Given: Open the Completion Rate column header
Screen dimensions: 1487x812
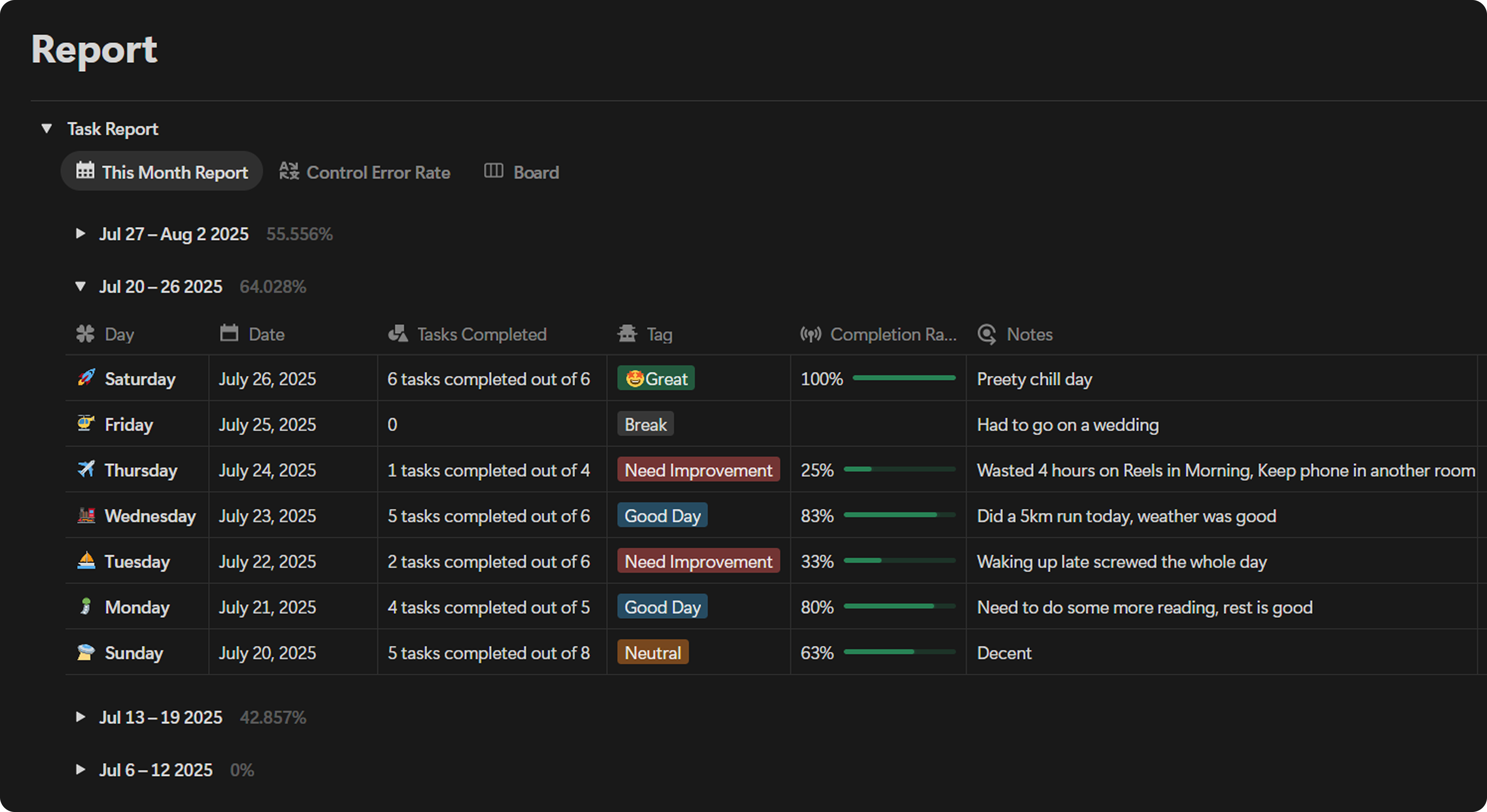Looking at the screenshot, I should coord(878,334).
